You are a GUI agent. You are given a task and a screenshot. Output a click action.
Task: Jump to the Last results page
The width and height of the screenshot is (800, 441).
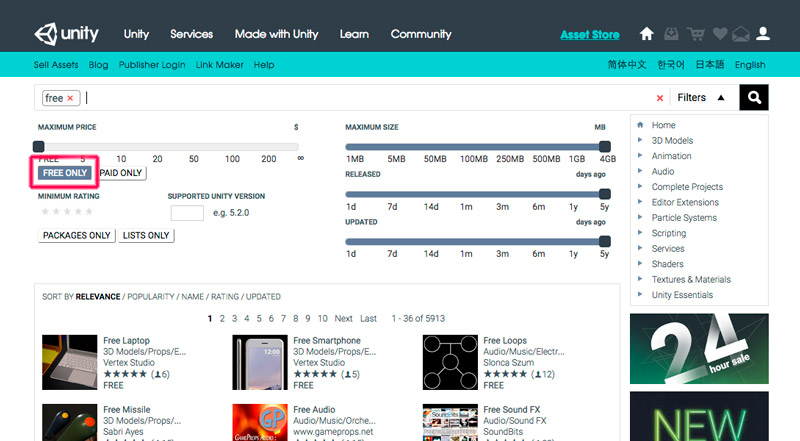(x=368, y=318)
